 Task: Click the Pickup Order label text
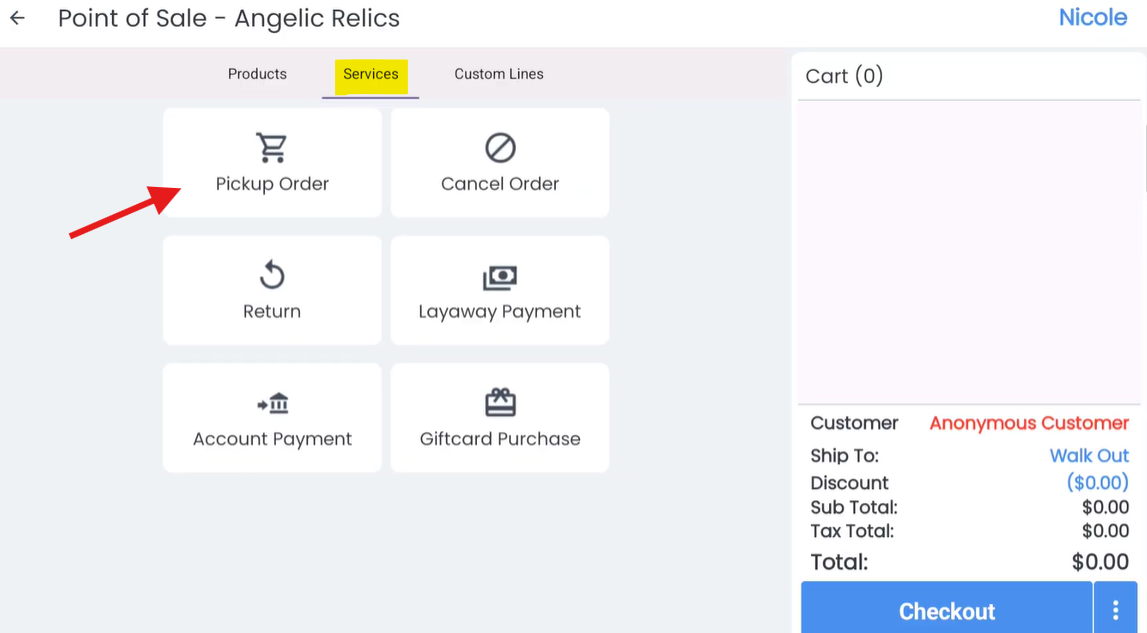click(272, 184)
